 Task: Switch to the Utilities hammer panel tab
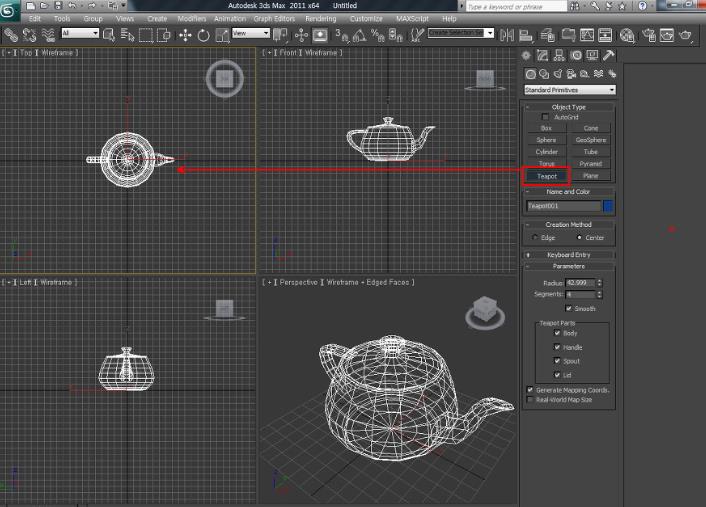tap(608, 55)
